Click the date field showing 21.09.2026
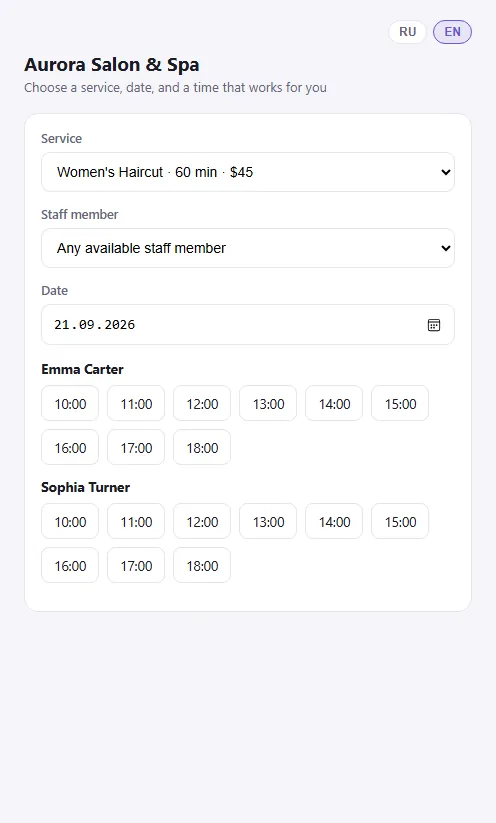This screenshot has height=823, width=496. [x=248, y=324]
